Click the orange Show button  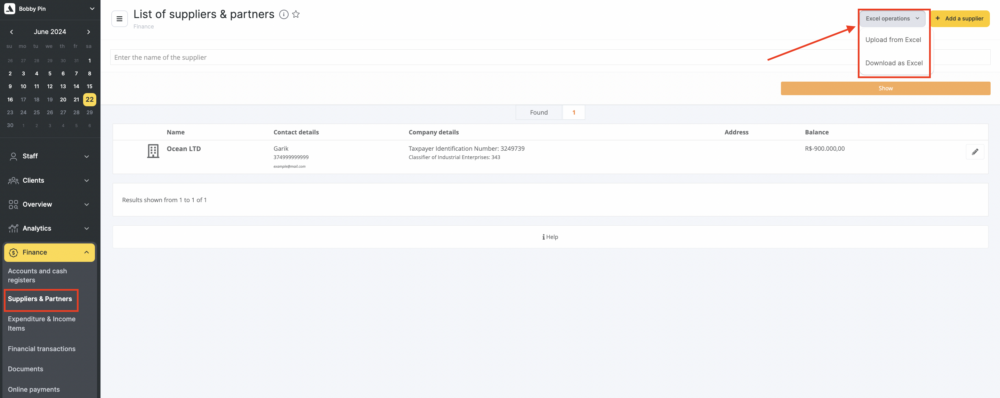pyautogui.click(x=885, y=88)
